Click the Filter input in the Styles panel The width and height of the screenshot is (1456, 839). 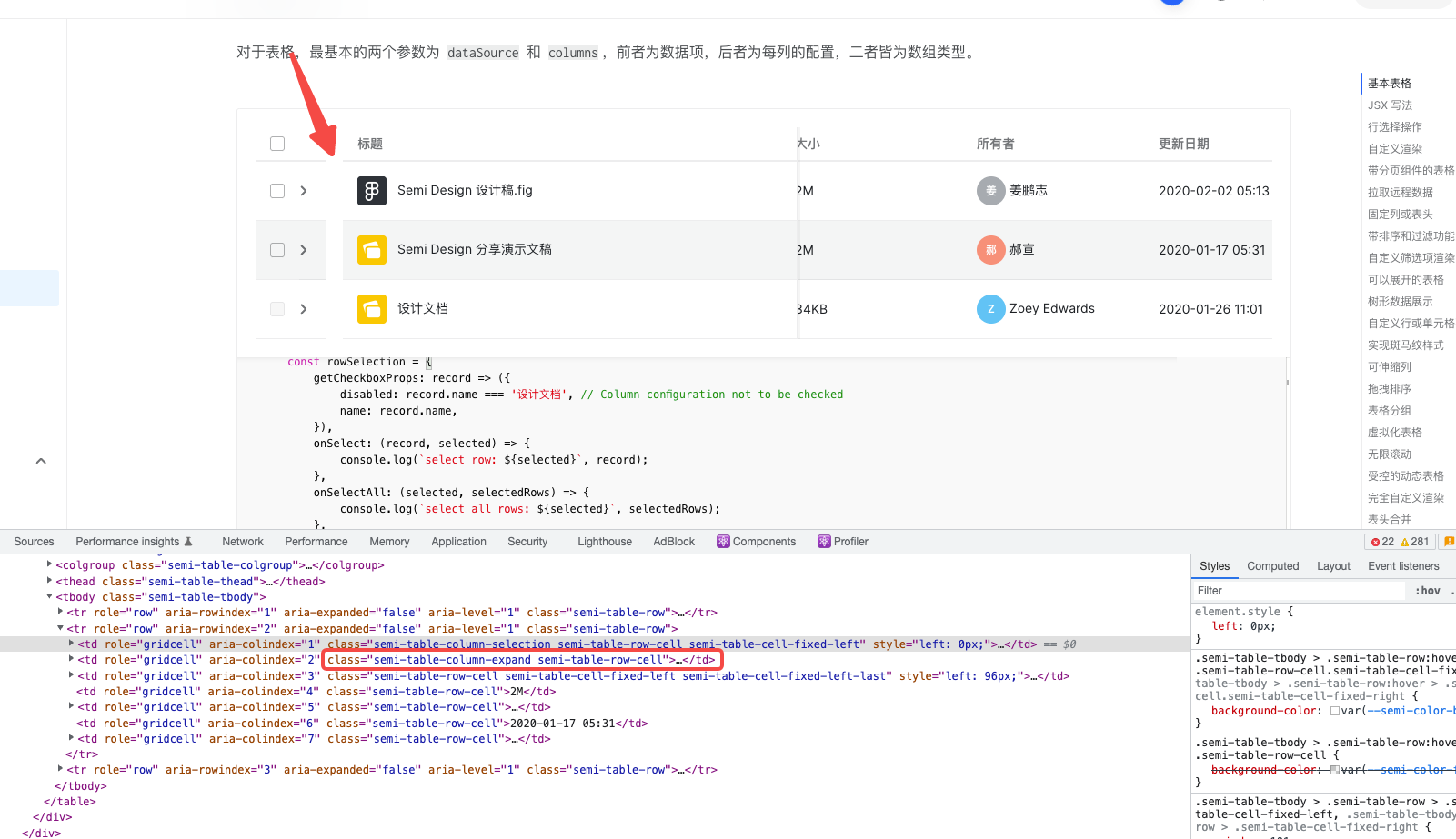coord(1273,590)
